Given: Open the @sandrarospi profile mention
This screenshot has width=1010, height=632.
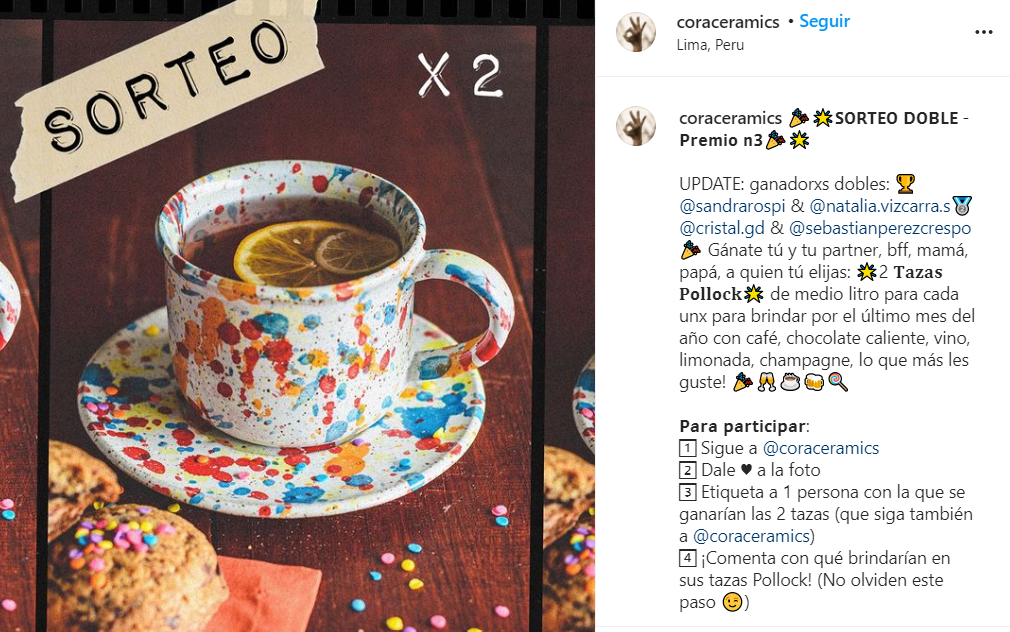Looking at the screenshot, I should [732, 206].
